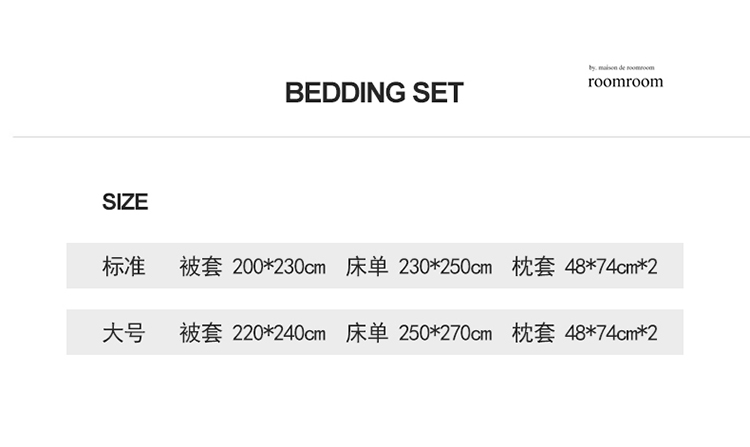Click 被套 label in the 大号 row

(x=201, y=333)
